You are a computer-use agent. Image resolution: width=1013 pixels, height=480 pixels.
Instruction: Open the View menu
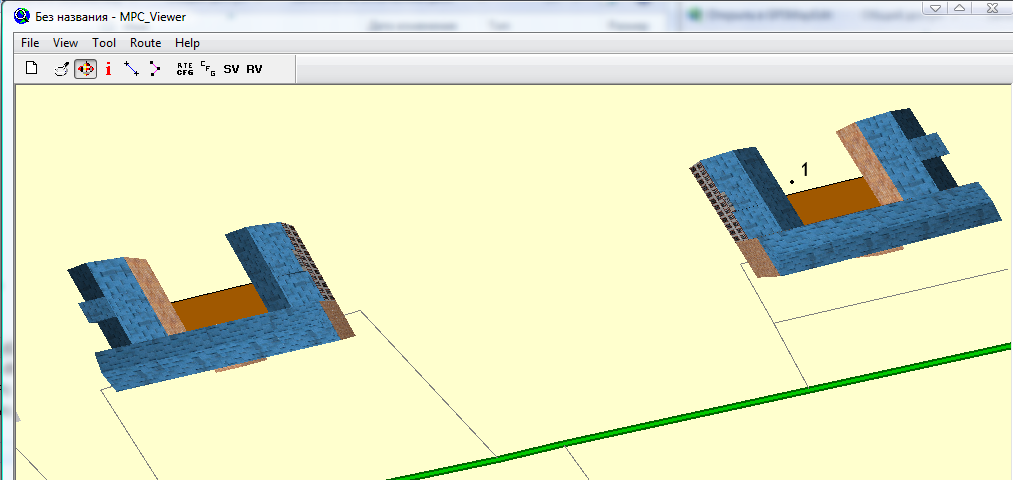coord(65,43)
